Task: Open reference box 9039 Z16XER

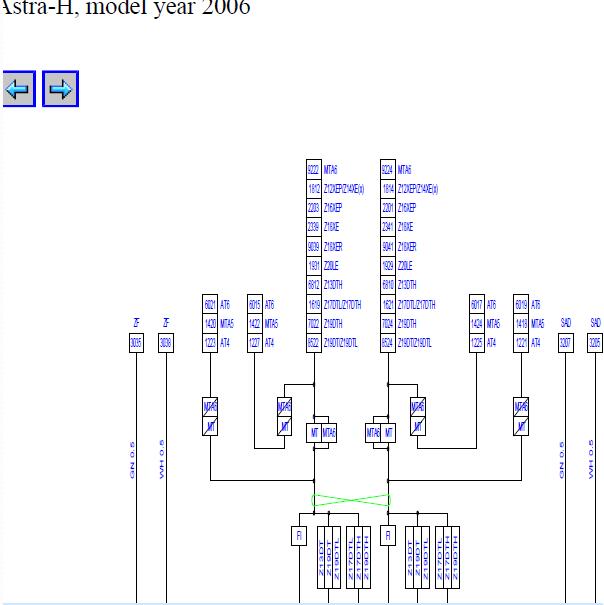Action: pos(314,247)
